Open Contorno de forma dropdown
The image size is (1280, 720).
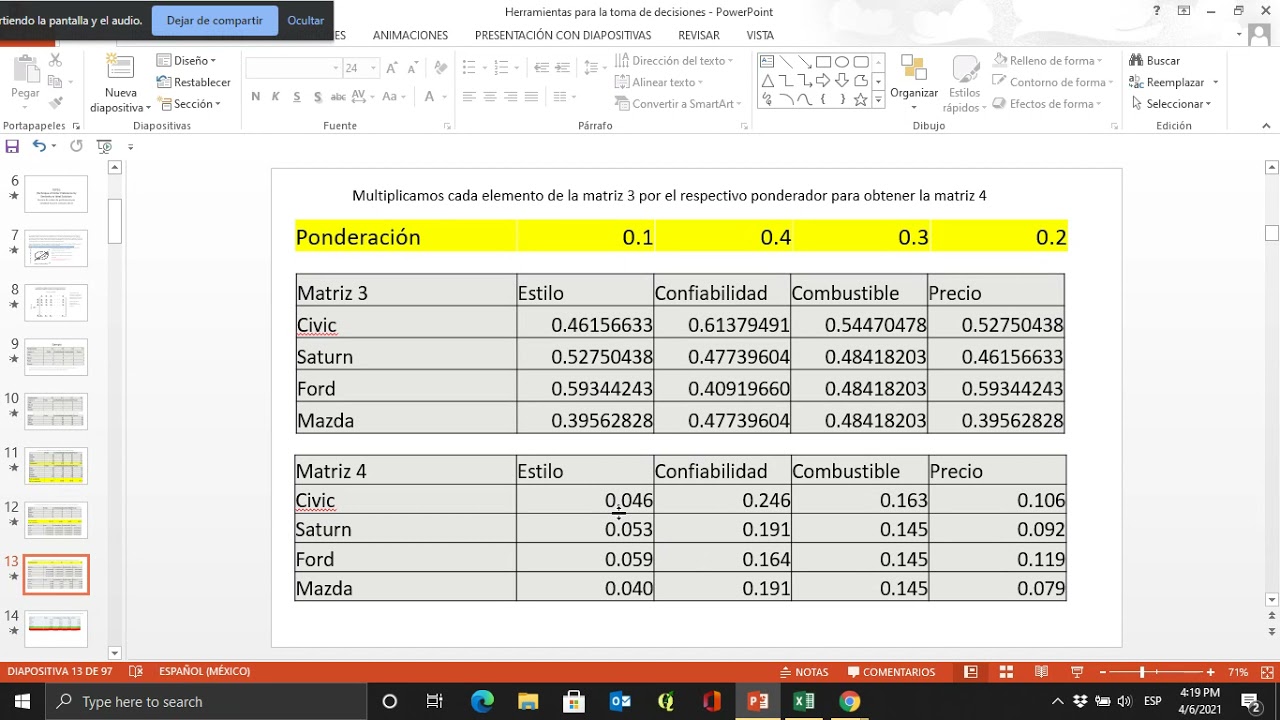tap(1053, 82)
